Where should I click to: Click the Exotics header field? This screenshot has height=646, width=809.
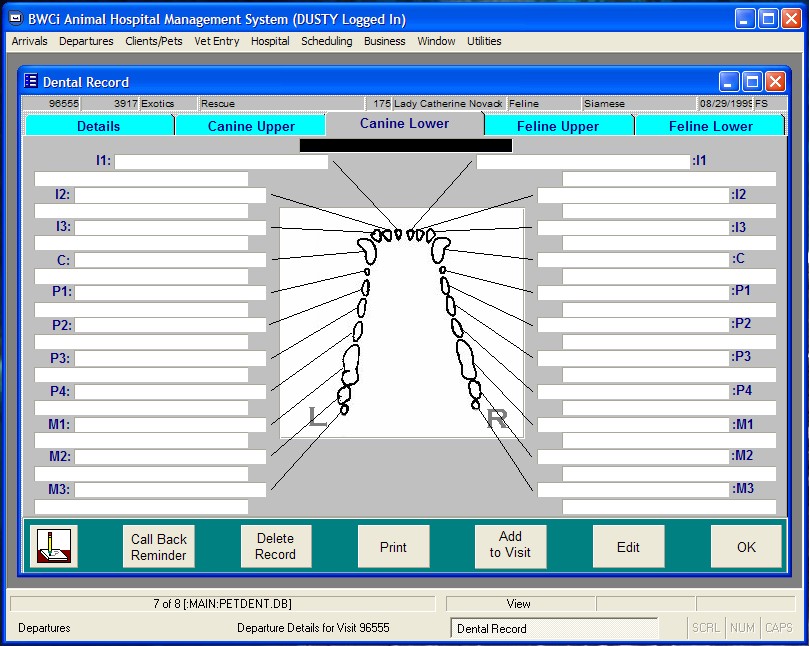pos(168,103)
